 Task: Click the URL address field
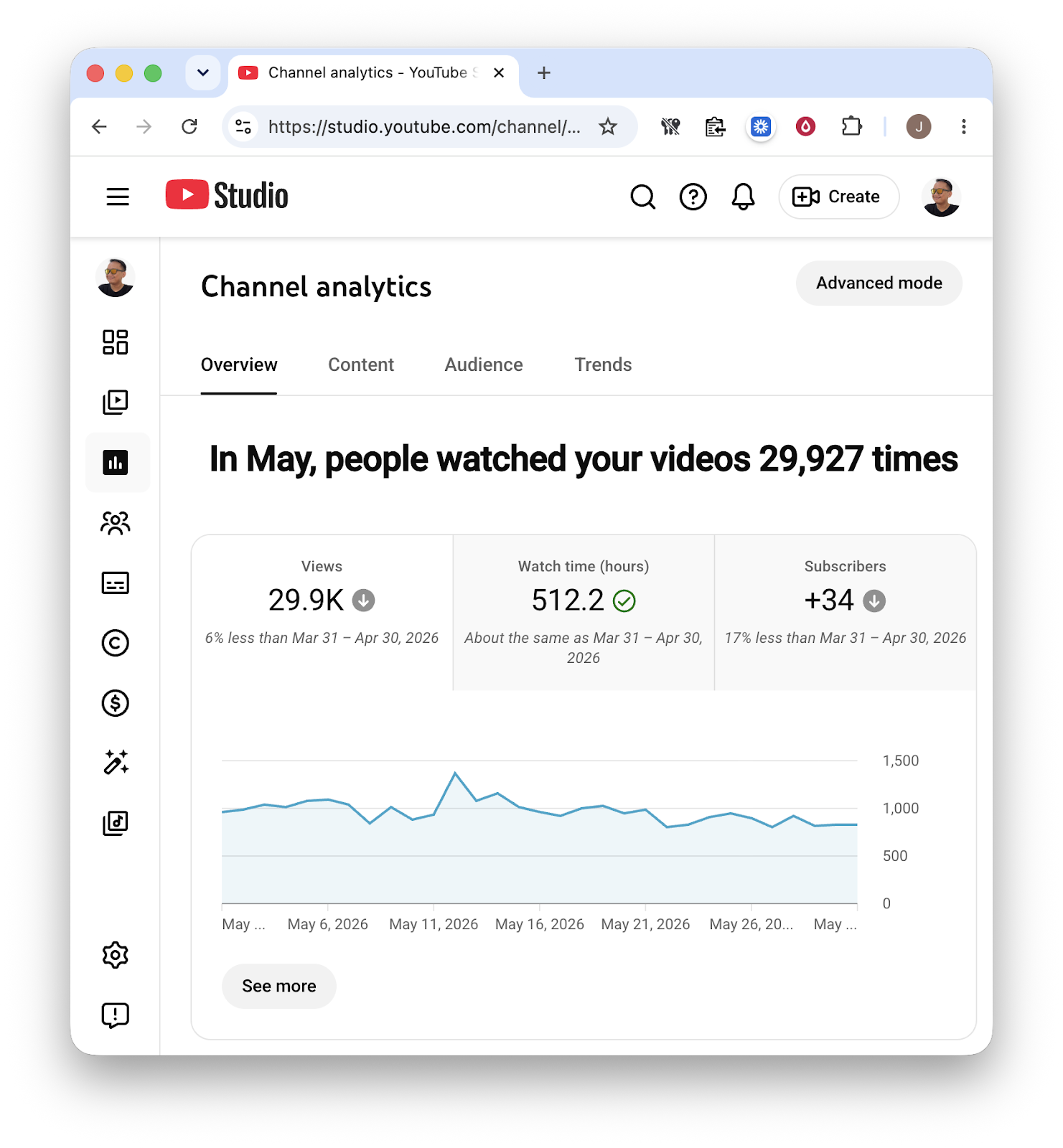pos(424,127)
